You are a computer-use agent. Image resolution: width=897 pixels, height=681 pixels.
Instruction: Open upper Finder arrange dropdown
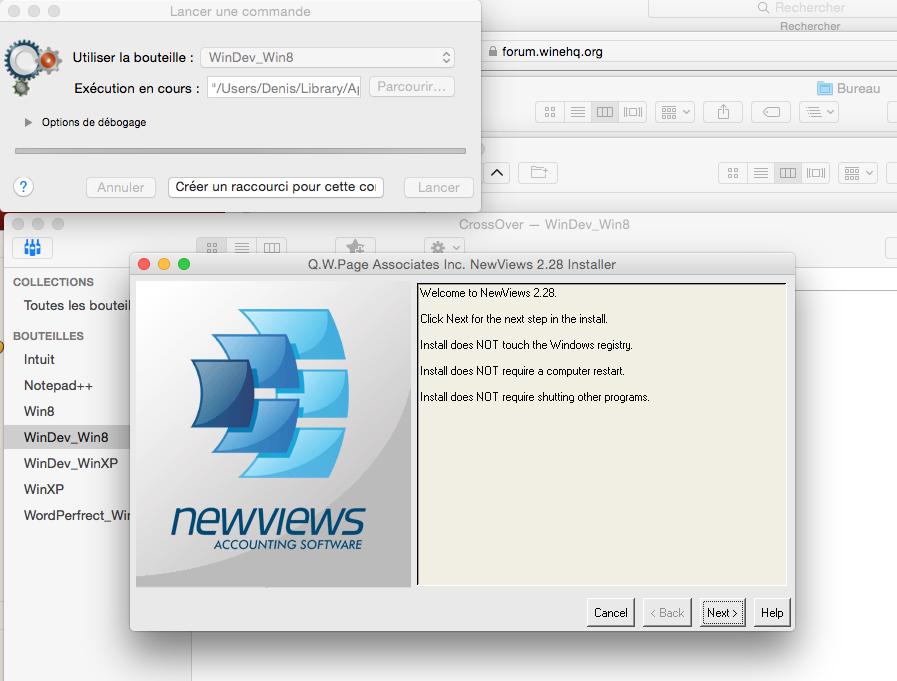(675, 112)
